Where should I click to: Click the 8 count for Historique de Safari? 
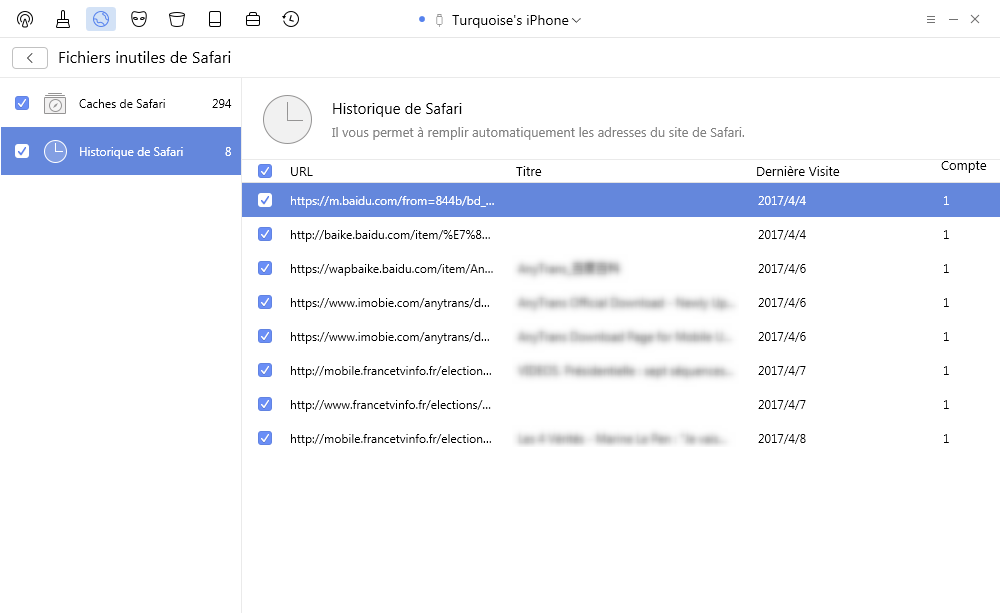pos(228,151)
